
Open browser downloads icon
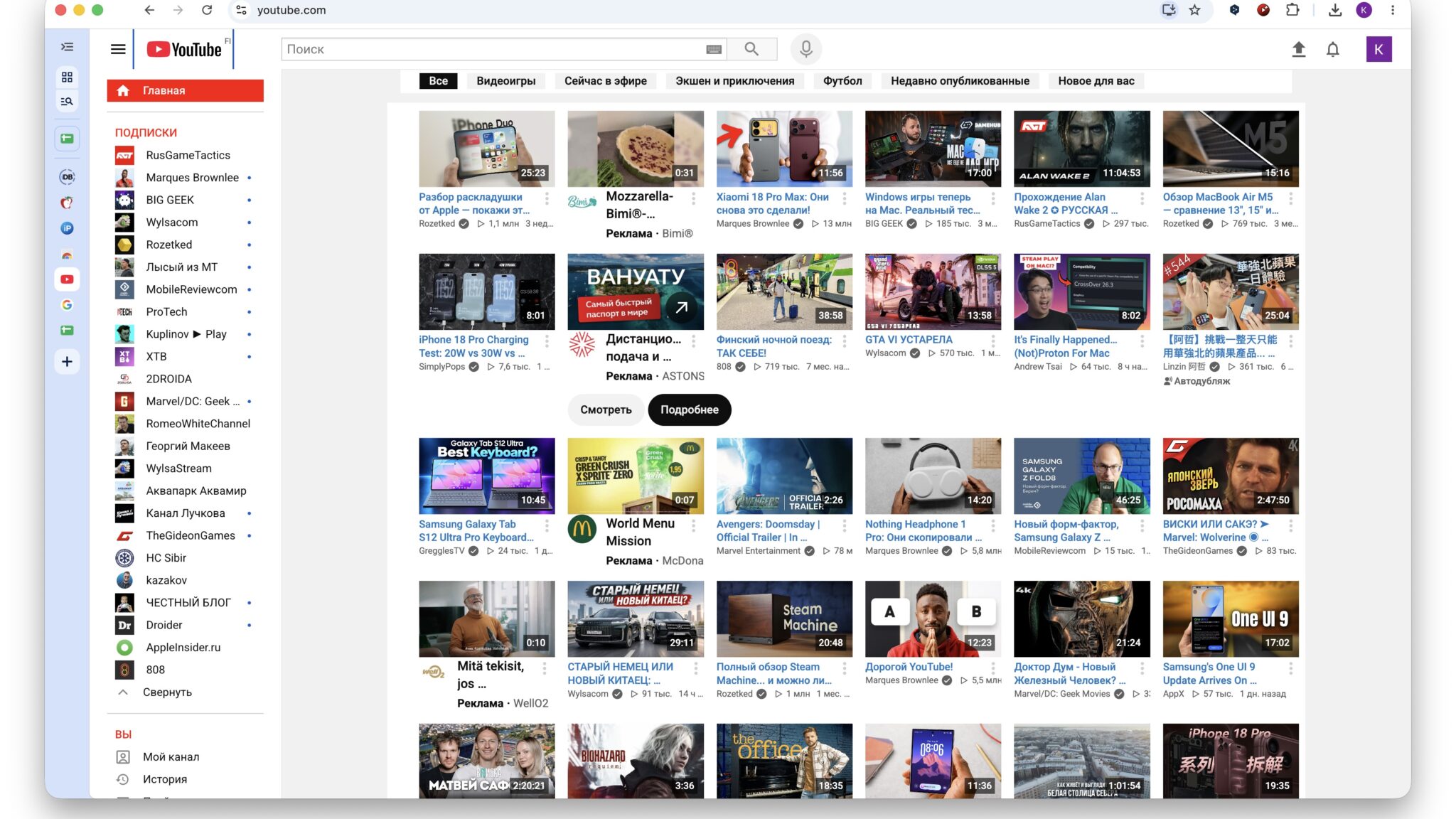pyautogui.click(x=1335, y=10)
